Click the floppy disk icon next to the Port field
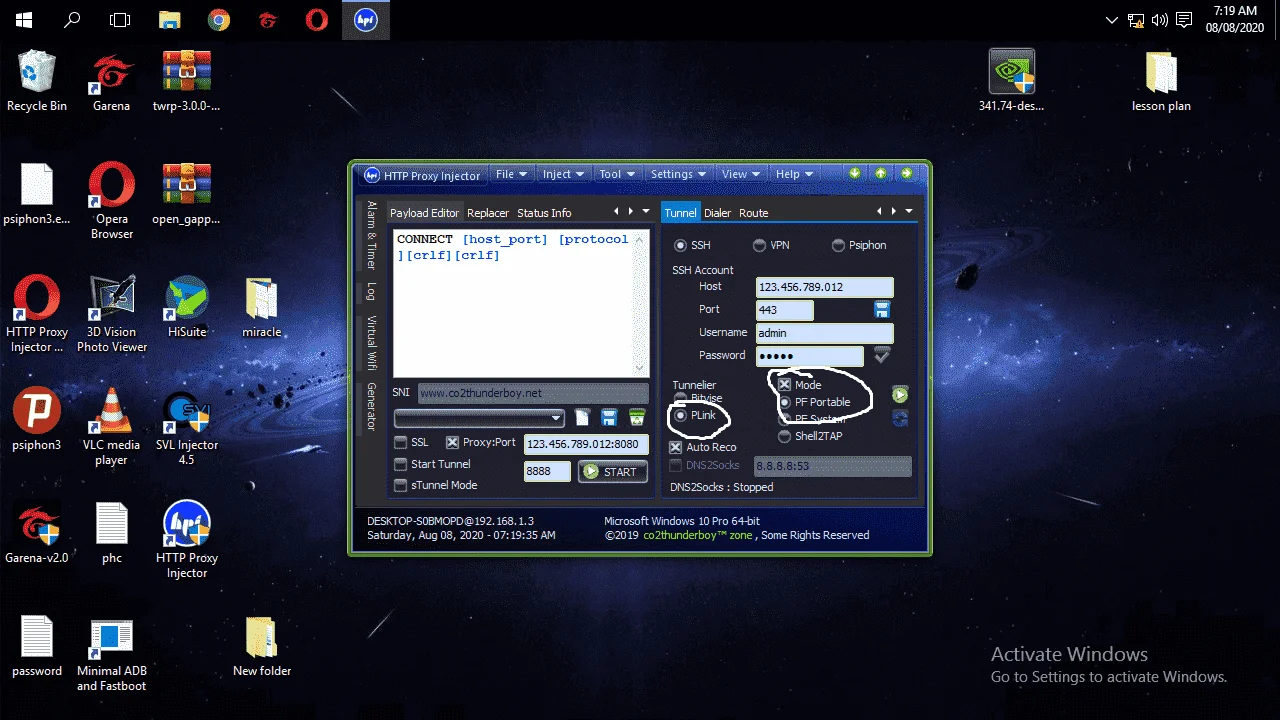1280x720 pixels. [x=882, y=309]
